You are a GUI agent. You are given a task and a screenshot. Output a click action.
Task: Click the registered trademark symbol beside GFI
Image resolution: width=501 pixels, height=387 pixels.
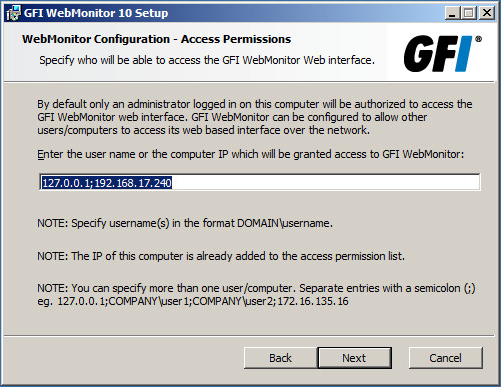pos(478,39)
